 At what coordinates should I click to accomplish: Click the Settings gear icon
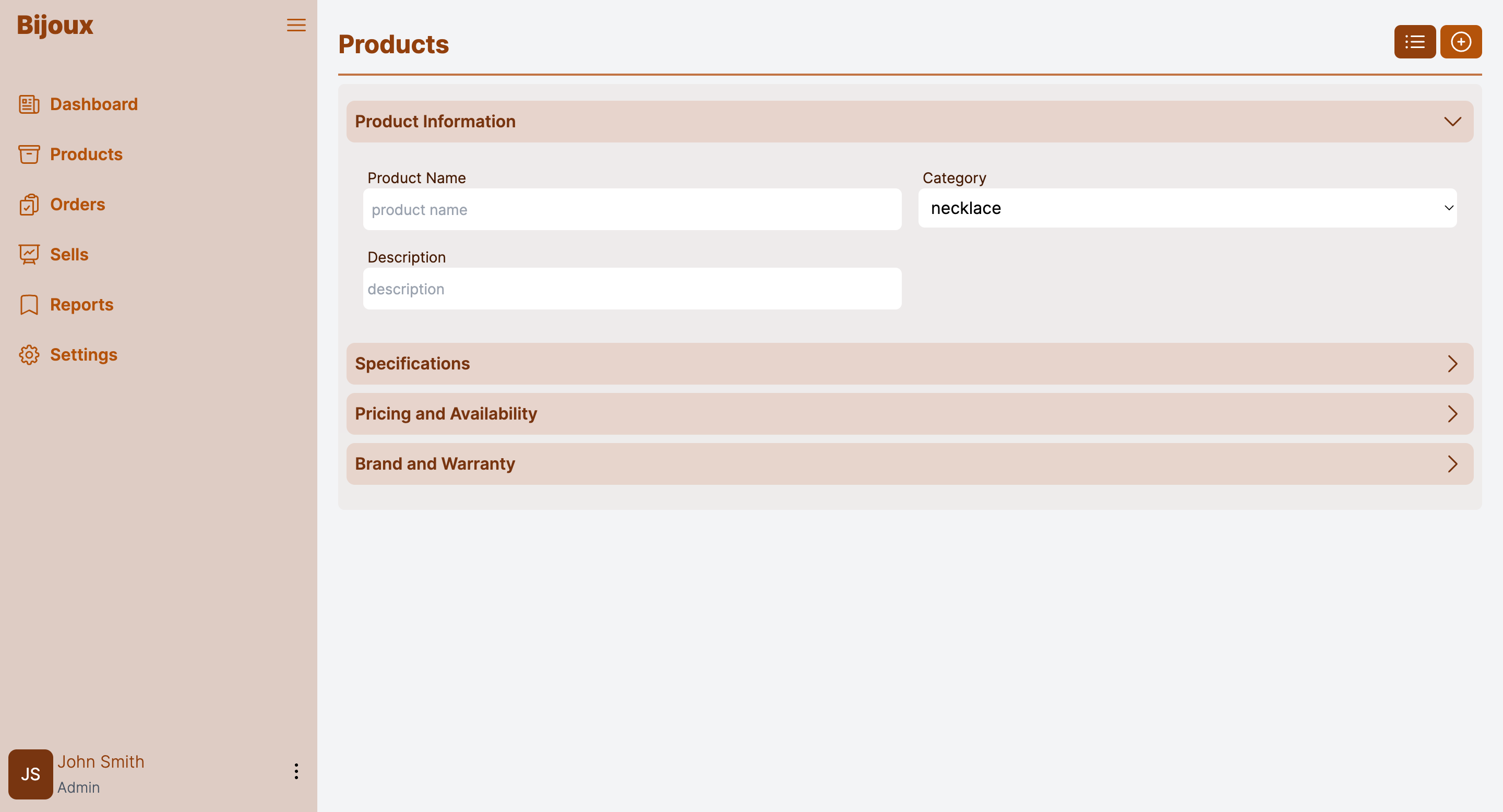tap(29, 355)
